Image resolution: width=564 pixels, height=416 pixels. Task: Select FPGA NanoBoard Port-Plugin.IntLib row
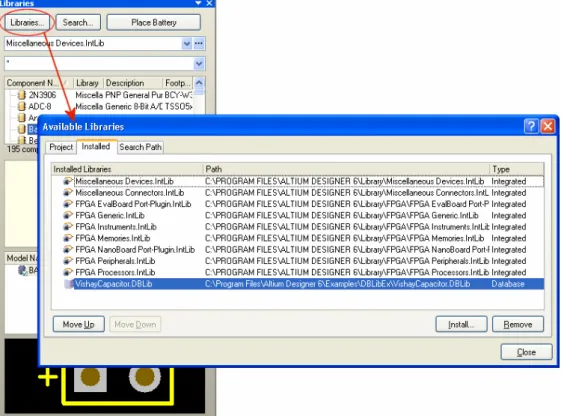298,250
